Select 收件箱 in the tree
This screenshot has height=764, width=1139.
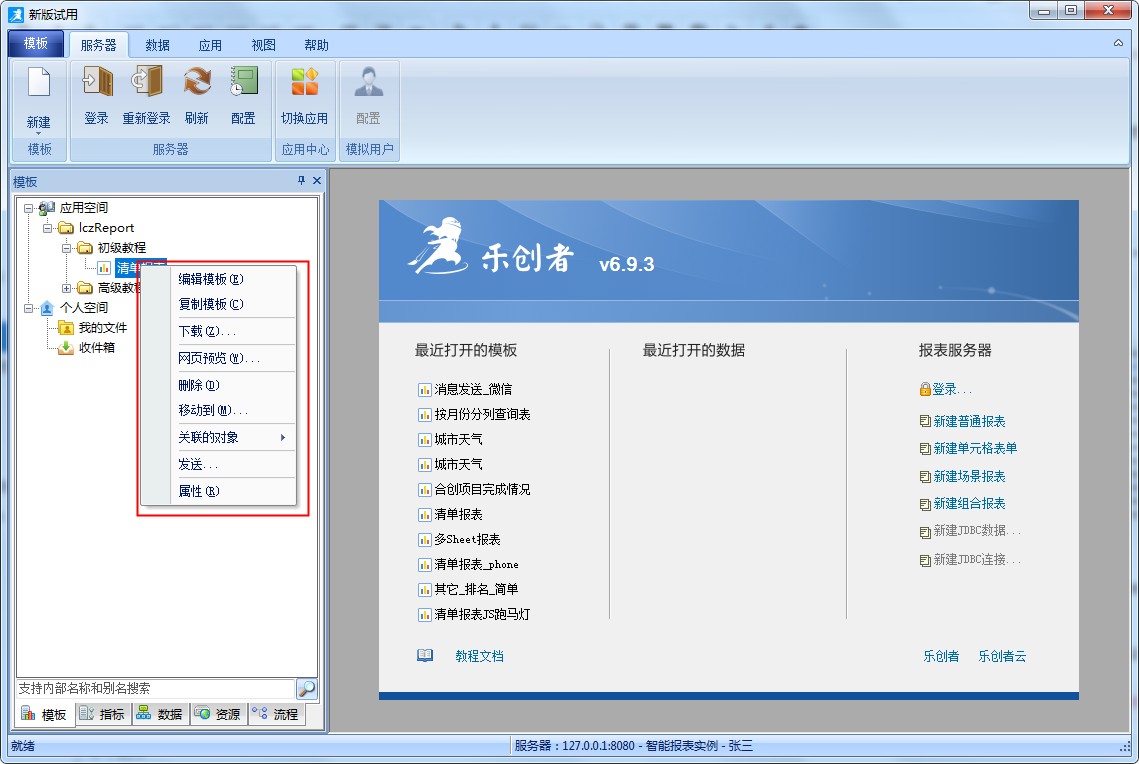pos(96,348)
